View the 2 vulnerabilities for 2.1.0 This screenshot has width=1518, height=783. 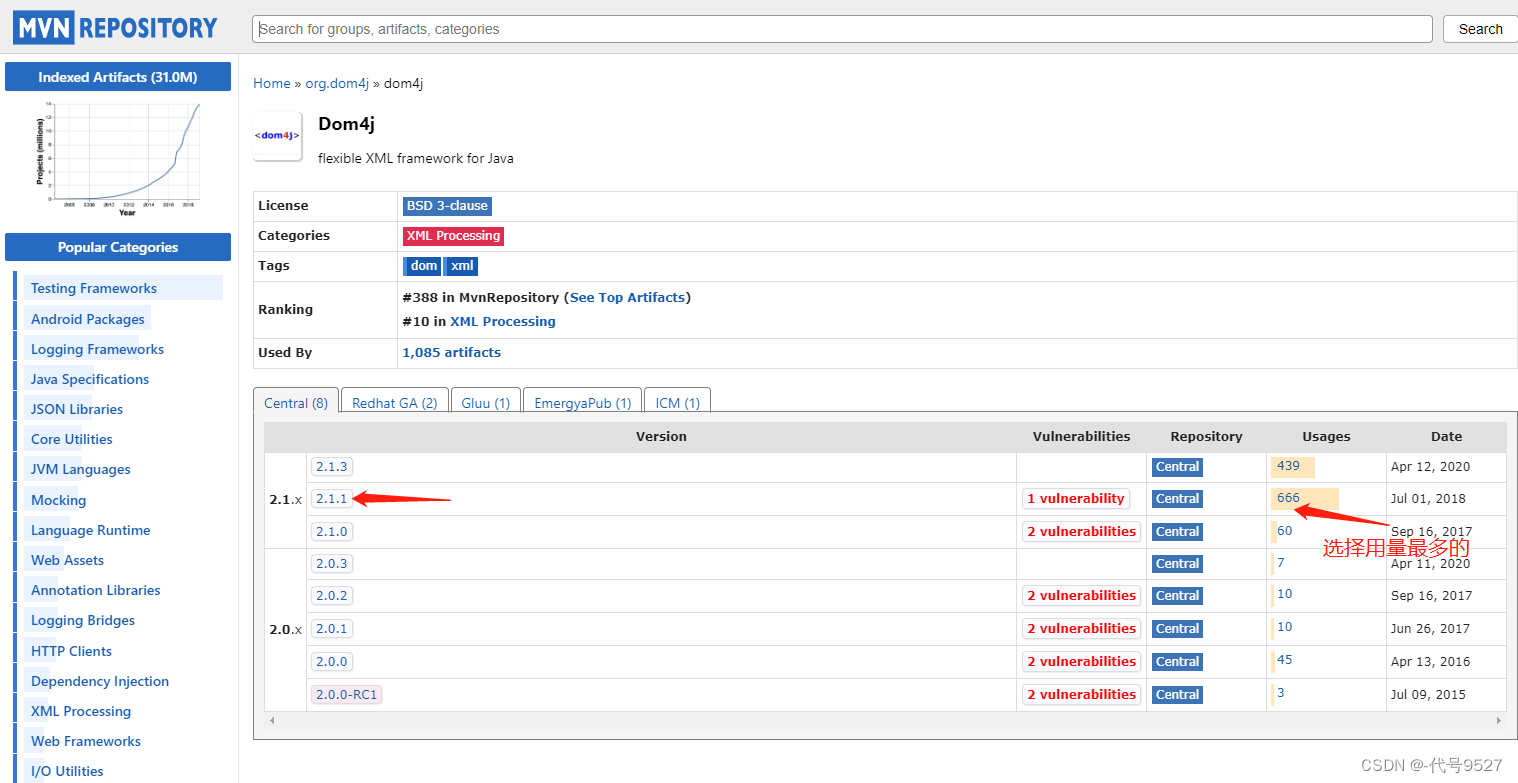(1082, 532)
